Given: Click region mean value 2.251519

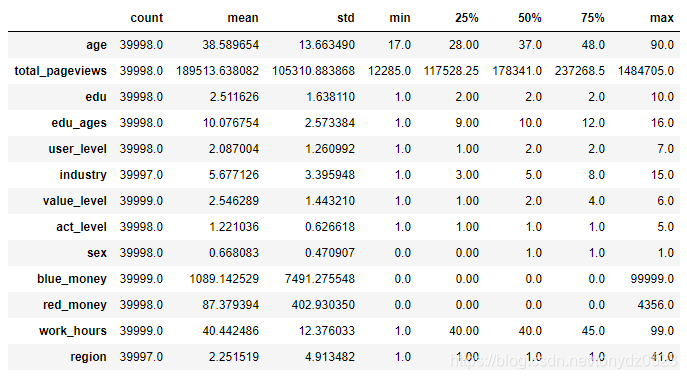Looking at the screenshot, I should coord(234,357).
